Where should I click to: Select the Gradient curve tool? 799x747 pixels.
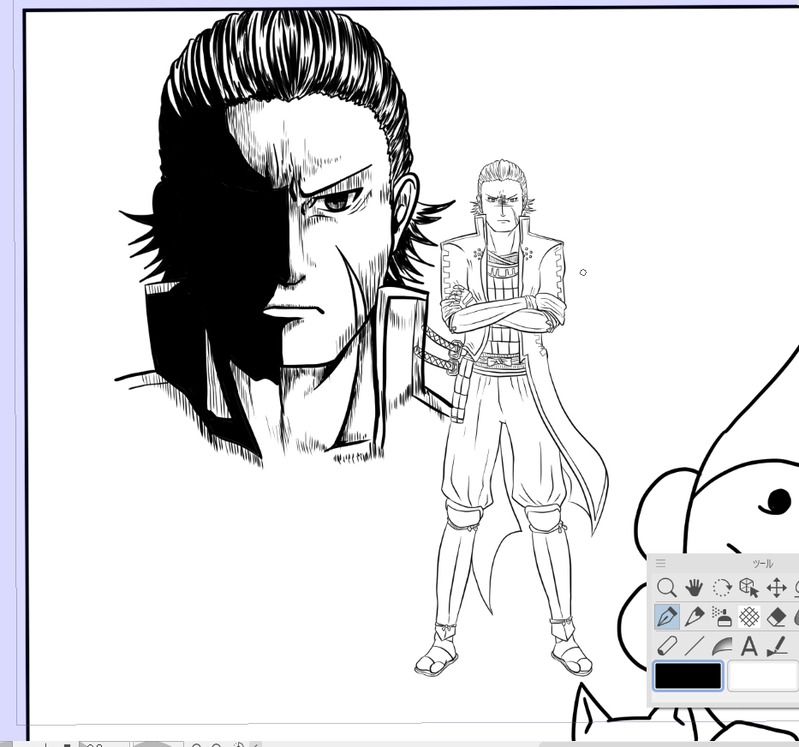pyautogui.click(x=722, y=647)
